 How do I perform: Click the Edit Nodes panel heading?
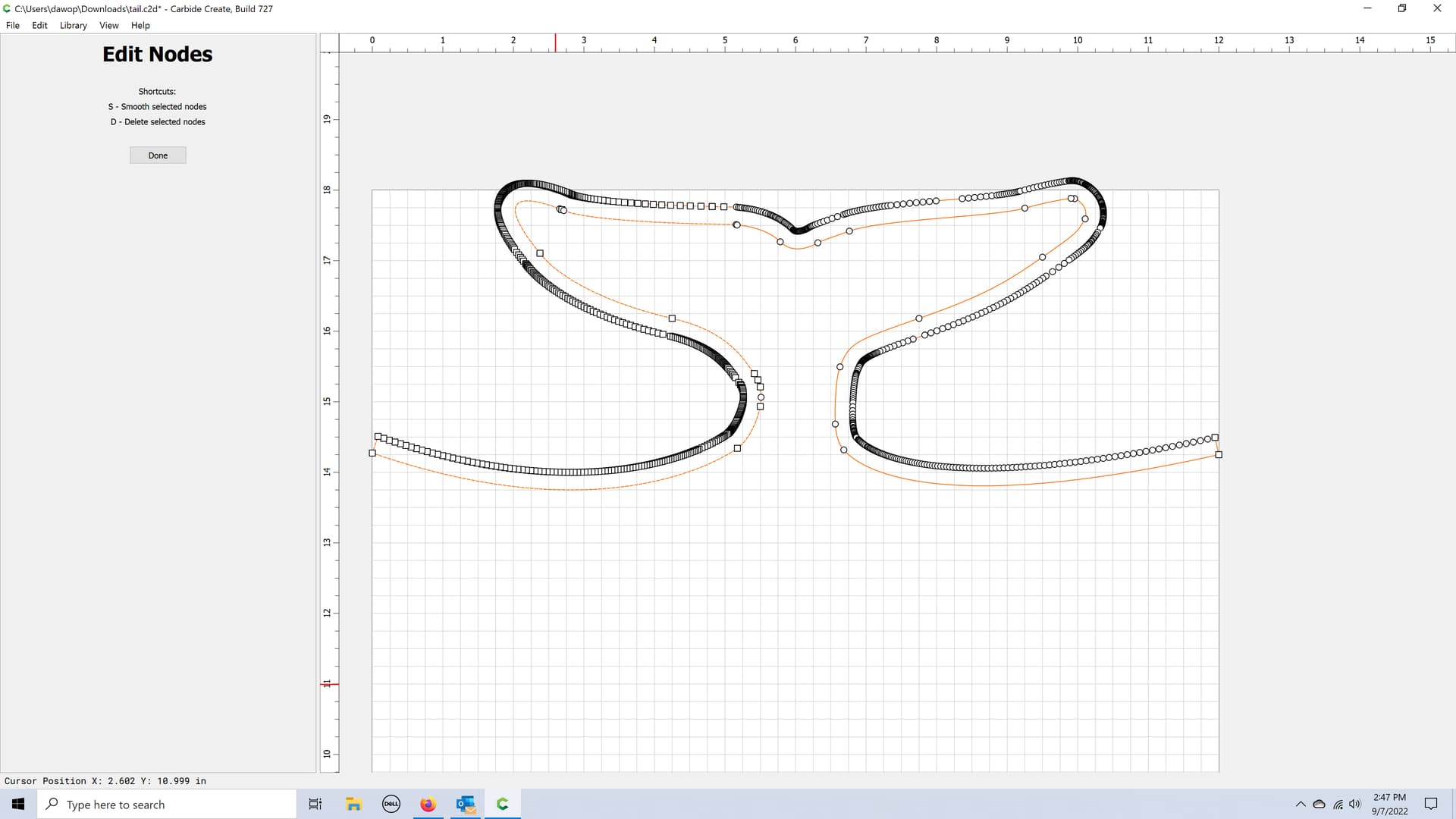[x=158, y=54]
